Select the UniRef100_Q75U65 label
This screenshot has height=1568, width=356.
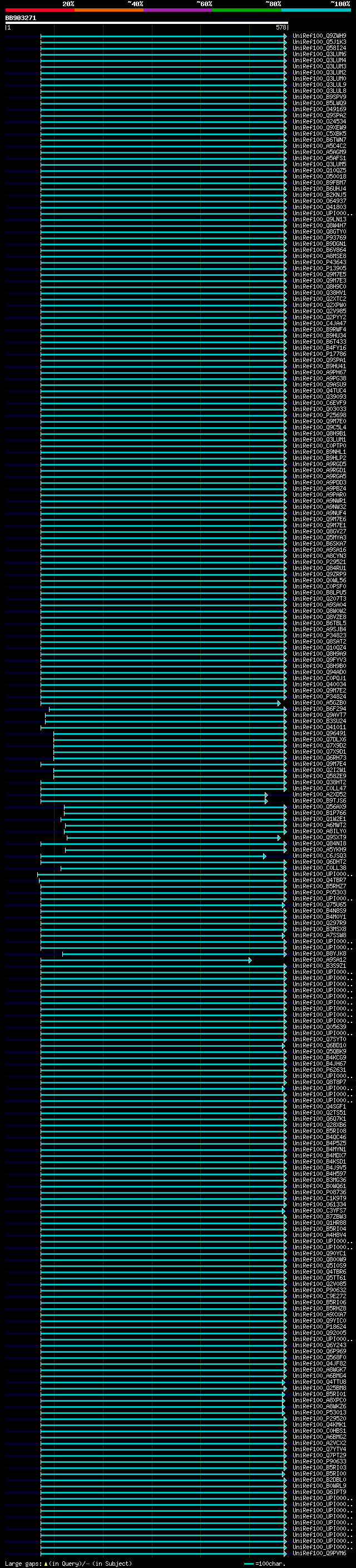click(x=319, y=905)
